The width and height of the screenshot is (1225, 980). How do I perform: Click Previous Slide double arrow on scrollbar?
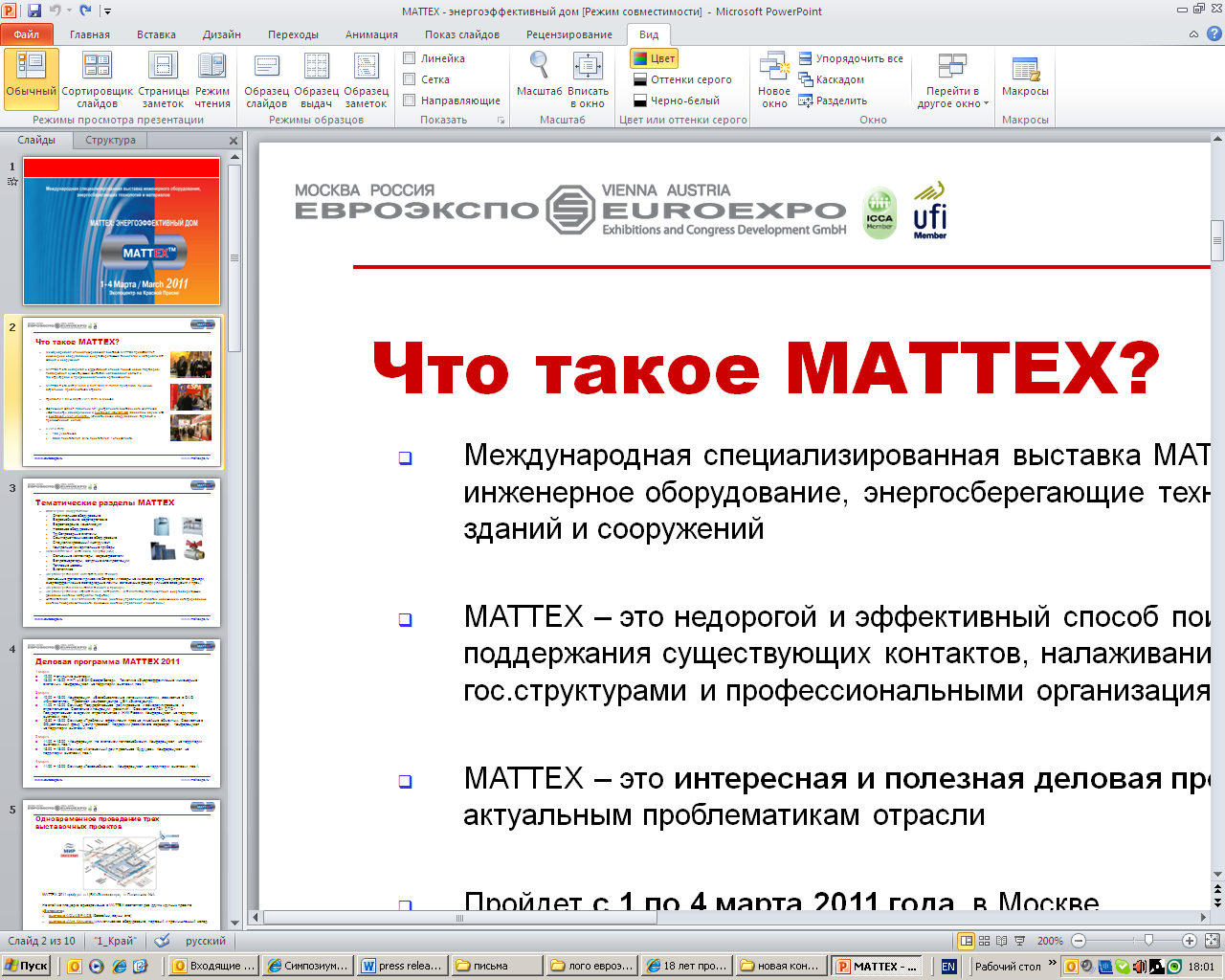1217,891
